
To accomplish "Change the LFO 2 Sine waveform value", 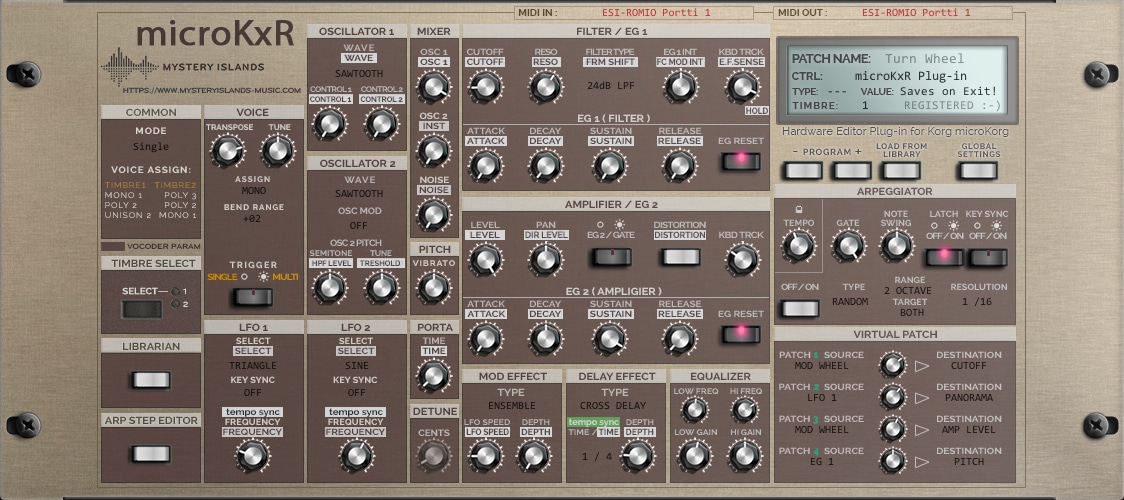I will click(x=356, y=365).
